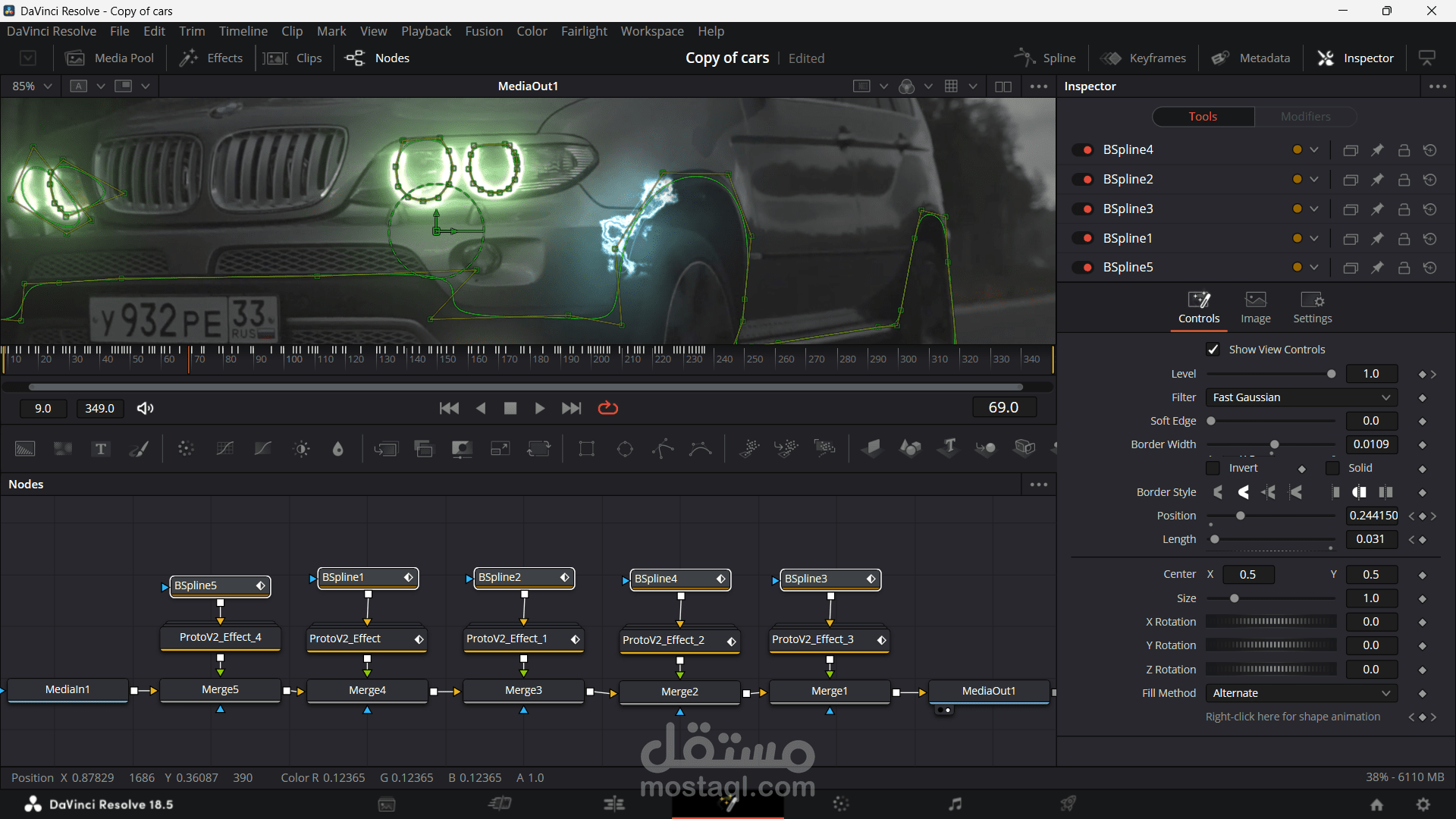The height and width of the screenshot is (819, 1456).
Task: Add an Ellipse mask tool
Action: click(625, 449)
